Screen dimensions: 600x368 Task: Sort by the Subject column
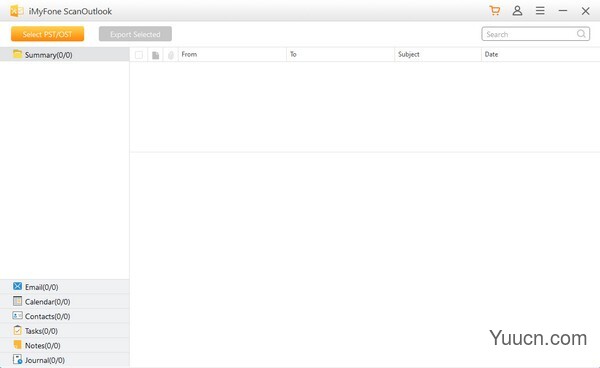point(438,54)
